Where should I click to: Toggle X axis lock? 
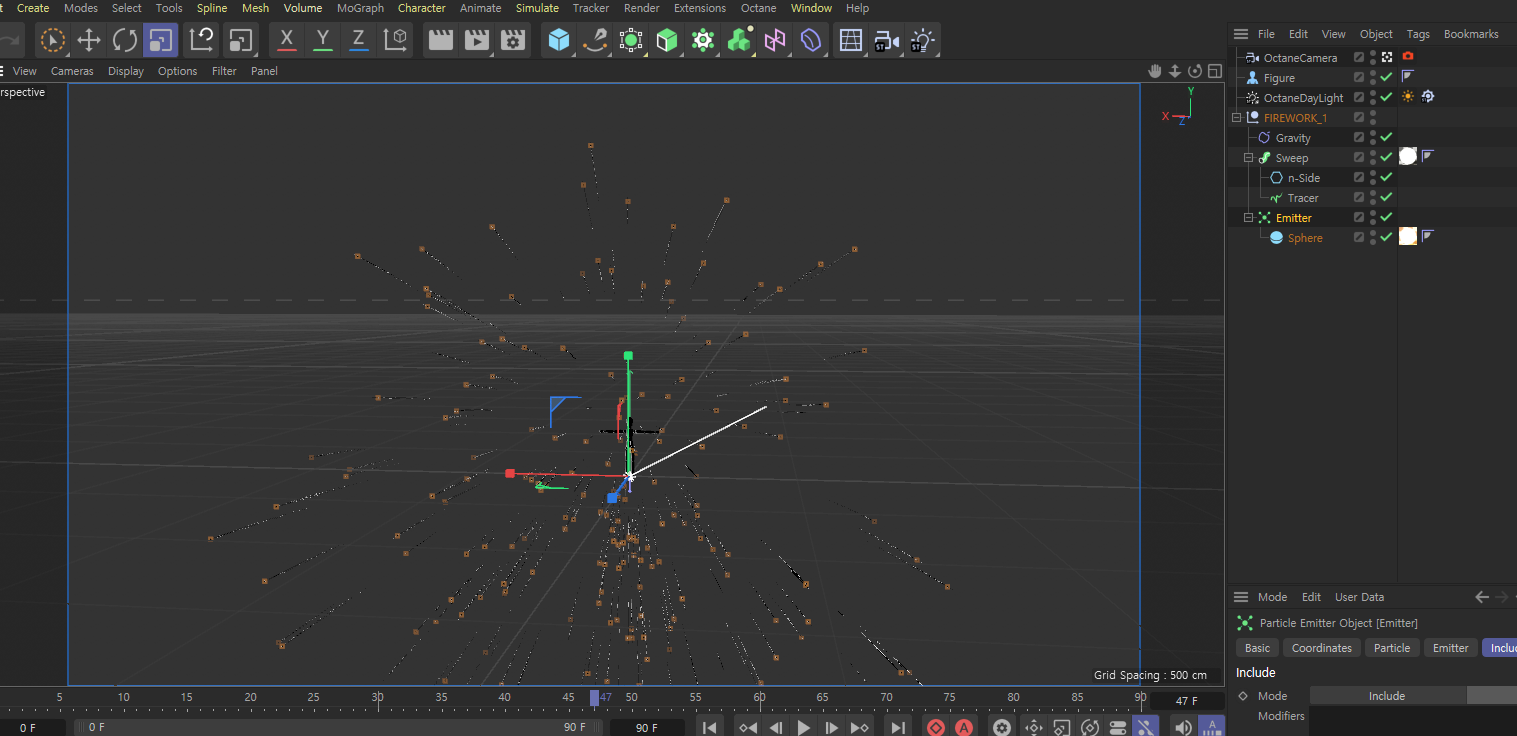pyautogui.click(x=287, y=40)
